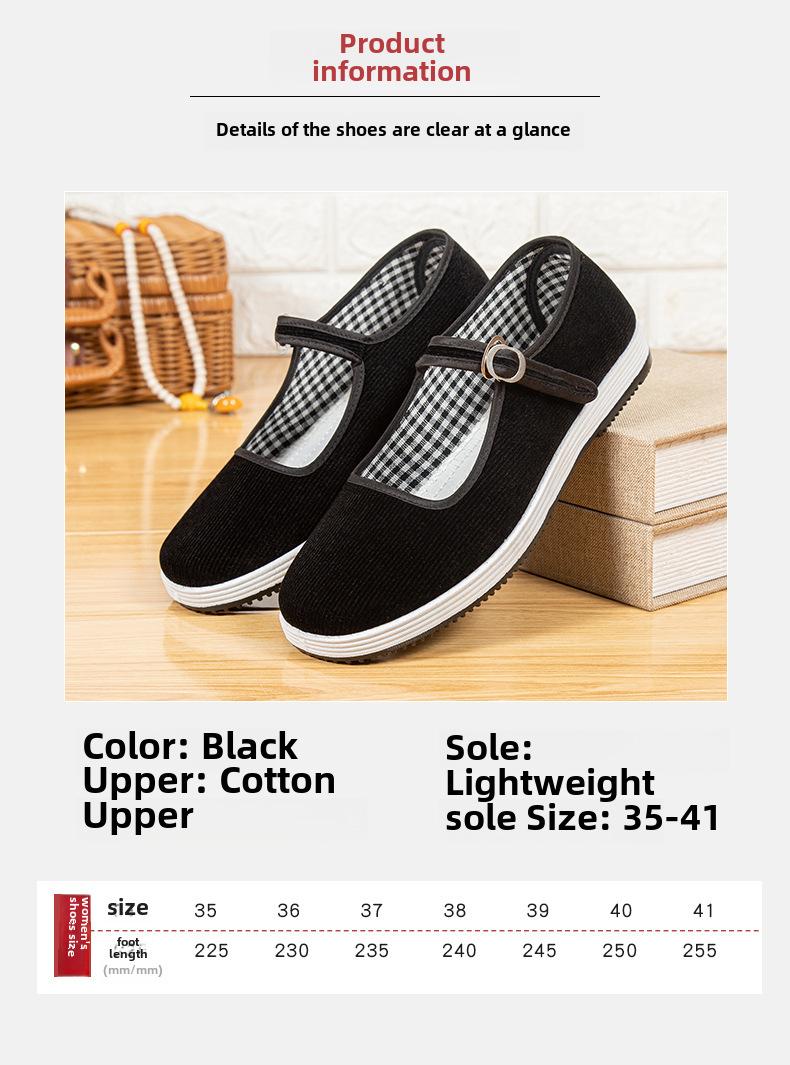Select size 36 in the size chart
The image size is (790, 1065).
289,910
